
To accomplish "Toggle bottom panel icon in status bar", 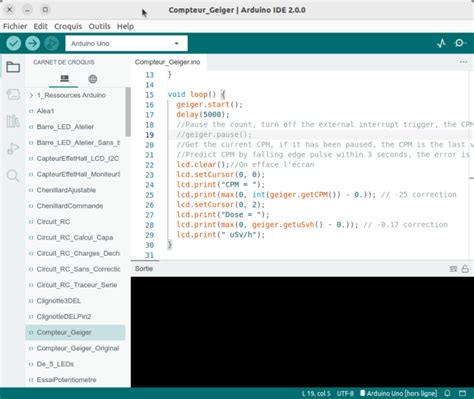I will click(x=462, y=393).
